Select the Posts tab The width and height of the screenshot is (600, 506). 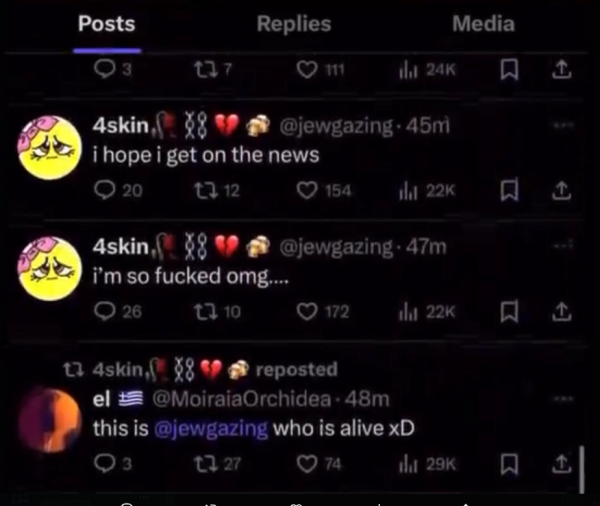(x=107, y=24)
